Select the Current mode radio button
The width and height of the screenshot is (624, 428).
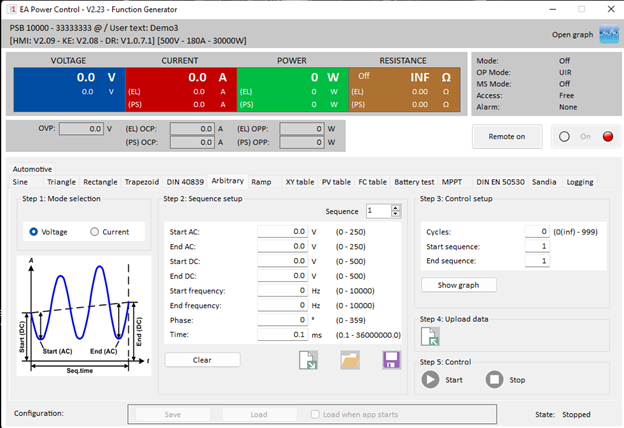click(95, 231)
